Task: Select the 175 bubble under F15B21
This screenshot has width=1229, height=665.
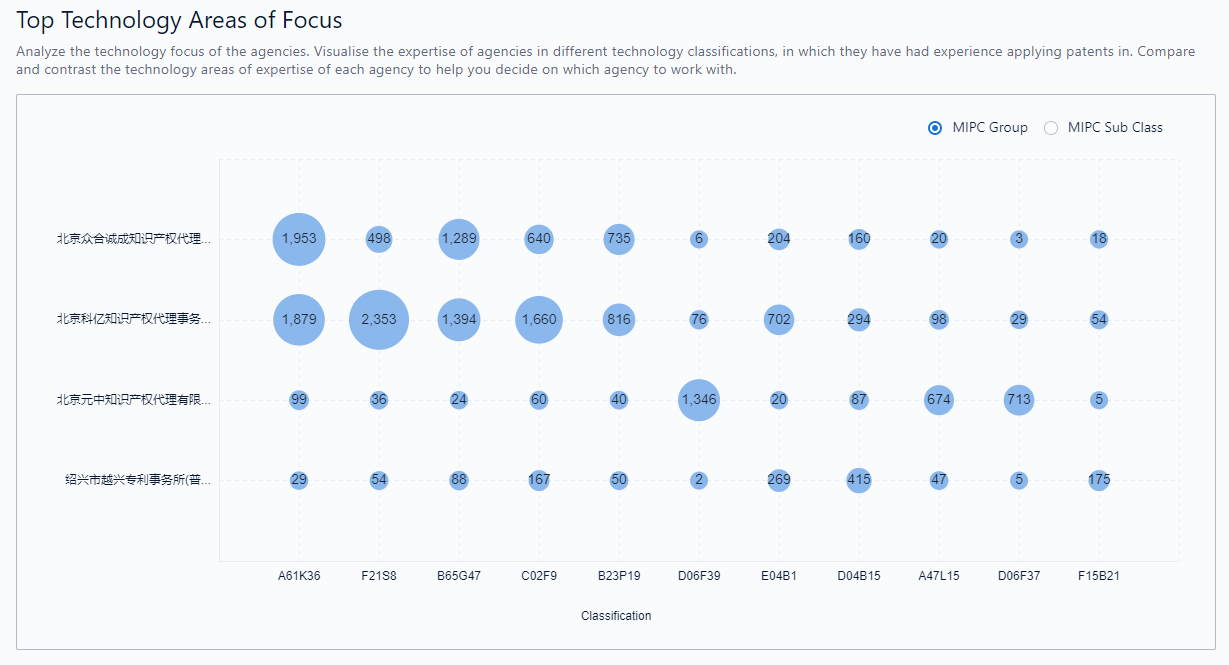Action: [x=1099, y=480]
